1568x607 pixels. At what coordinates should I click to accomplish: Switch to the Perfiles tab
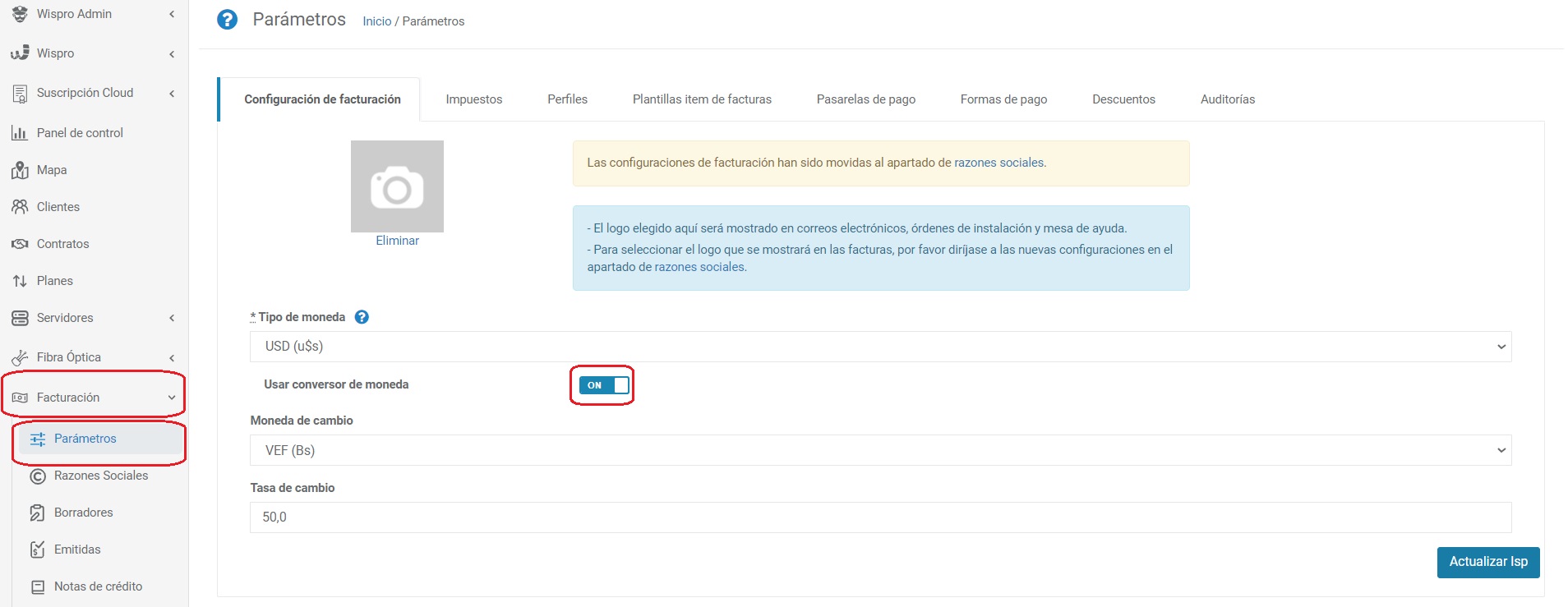(x=568, y=99)
